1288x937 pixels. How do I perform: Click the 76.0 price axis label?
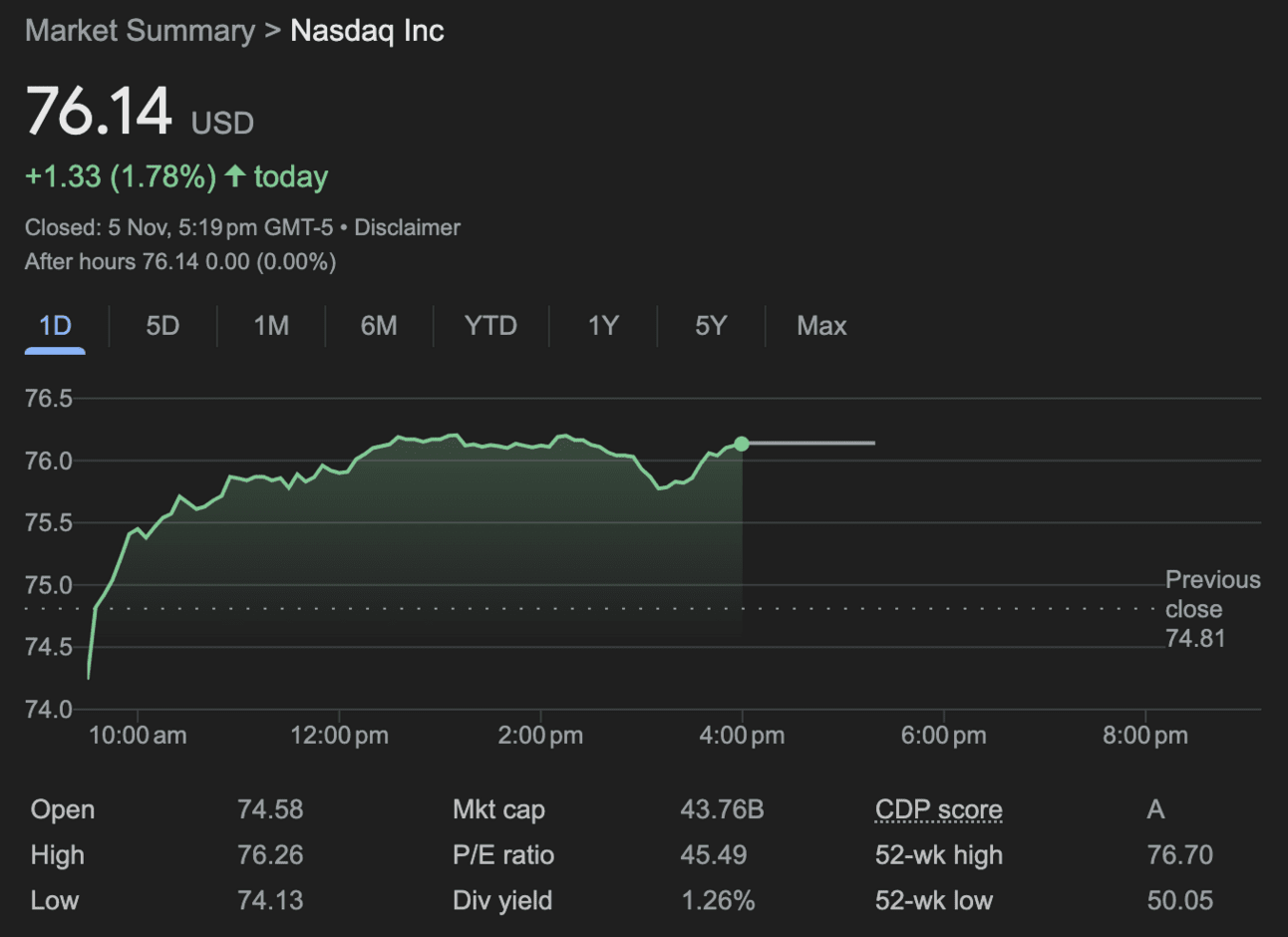point(49,461)
